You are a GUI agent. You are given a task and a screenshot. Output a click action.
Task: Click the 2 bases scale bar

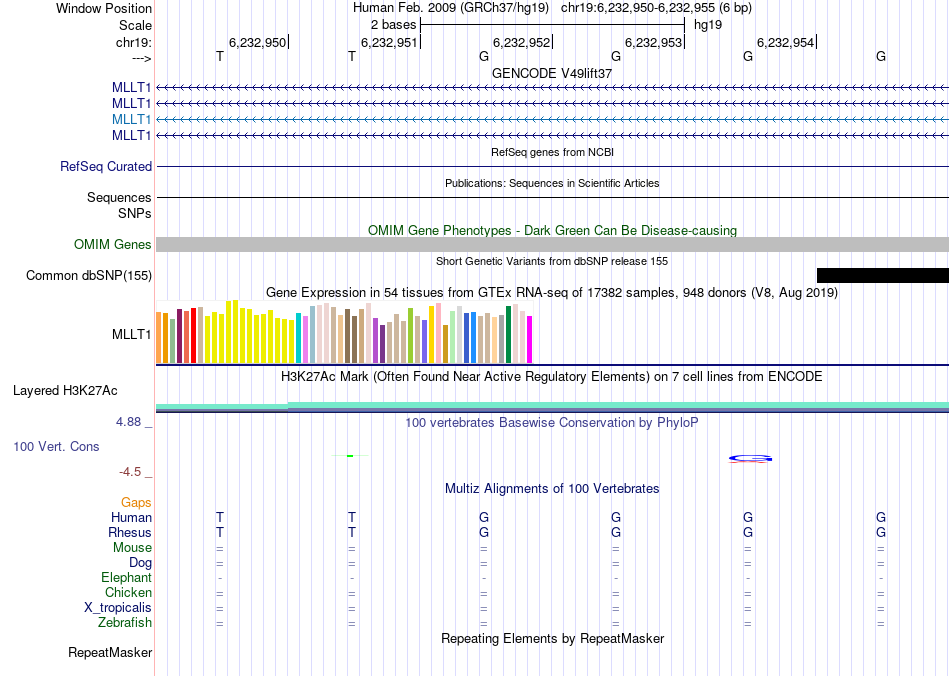552,25
